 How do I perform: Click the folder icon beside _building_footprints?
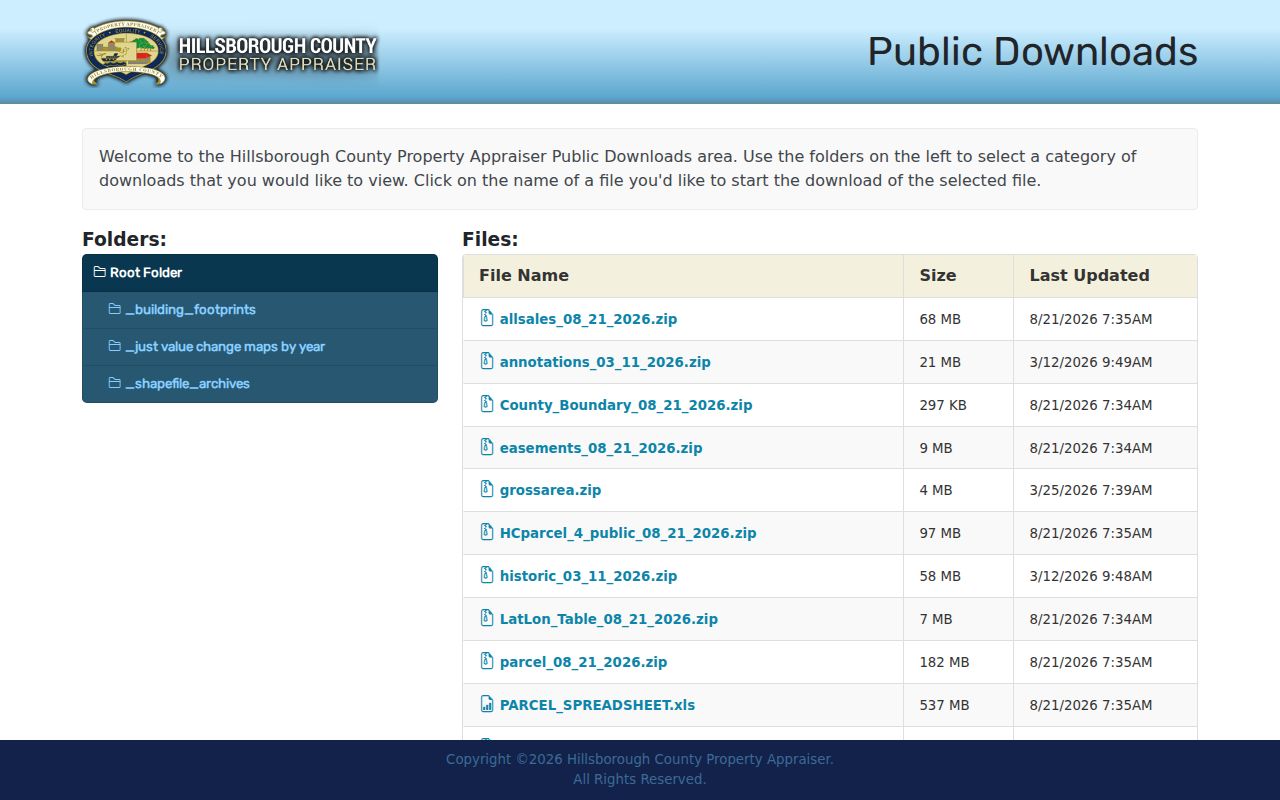click(x=114, y=309)
